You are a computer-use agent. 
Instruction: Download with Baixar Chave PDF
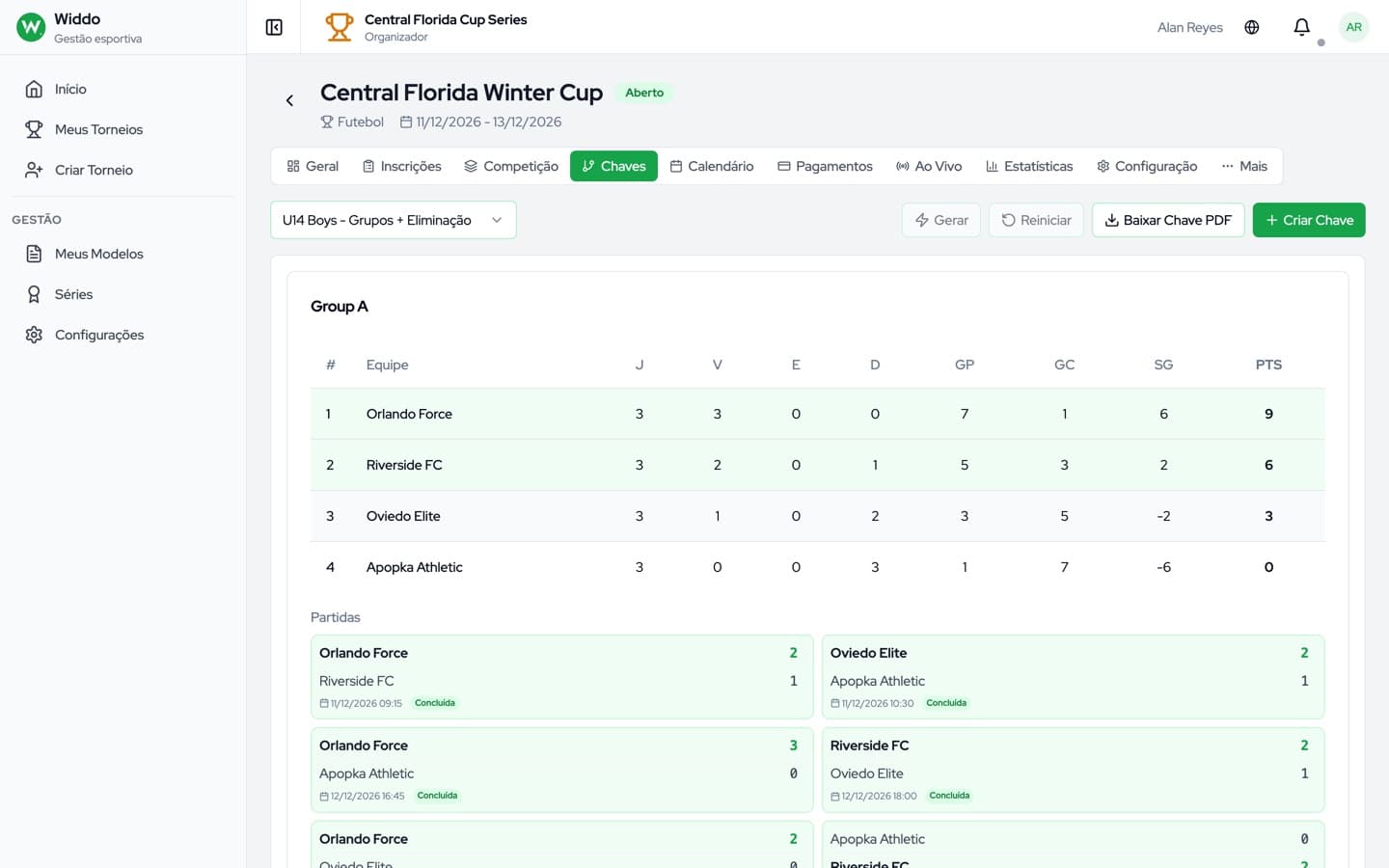pos(1168,220)
